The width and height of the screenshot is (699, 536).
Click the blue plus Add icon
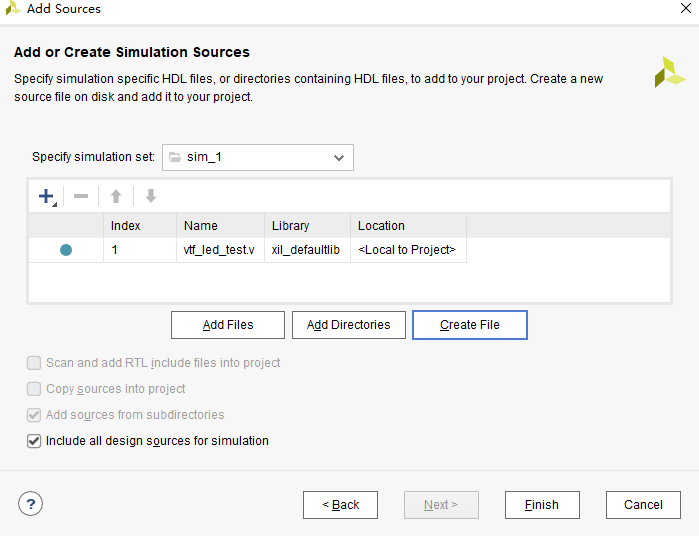tap(46, 196)
